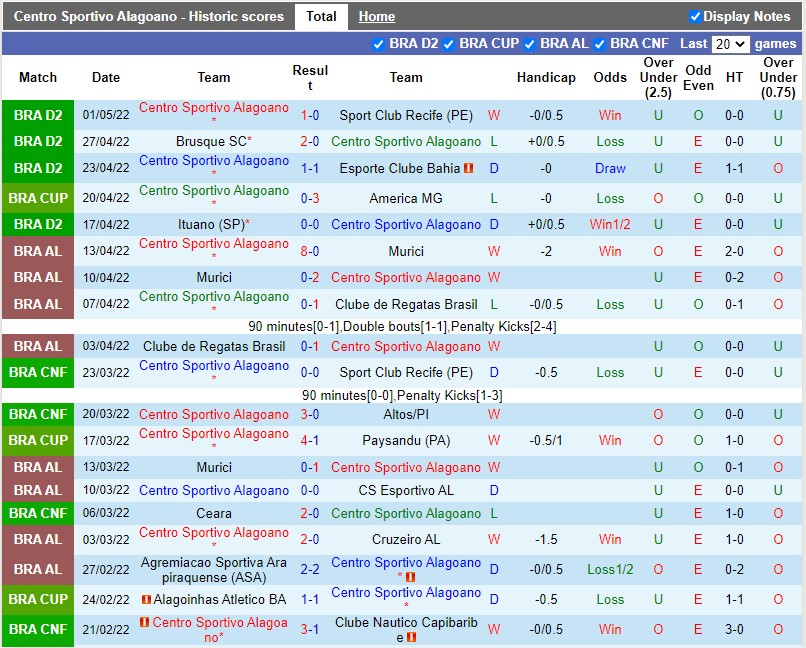Click the BRA CUP league badge for 20/04/22
Screen dimensions: 806x648
click(38, 198)
